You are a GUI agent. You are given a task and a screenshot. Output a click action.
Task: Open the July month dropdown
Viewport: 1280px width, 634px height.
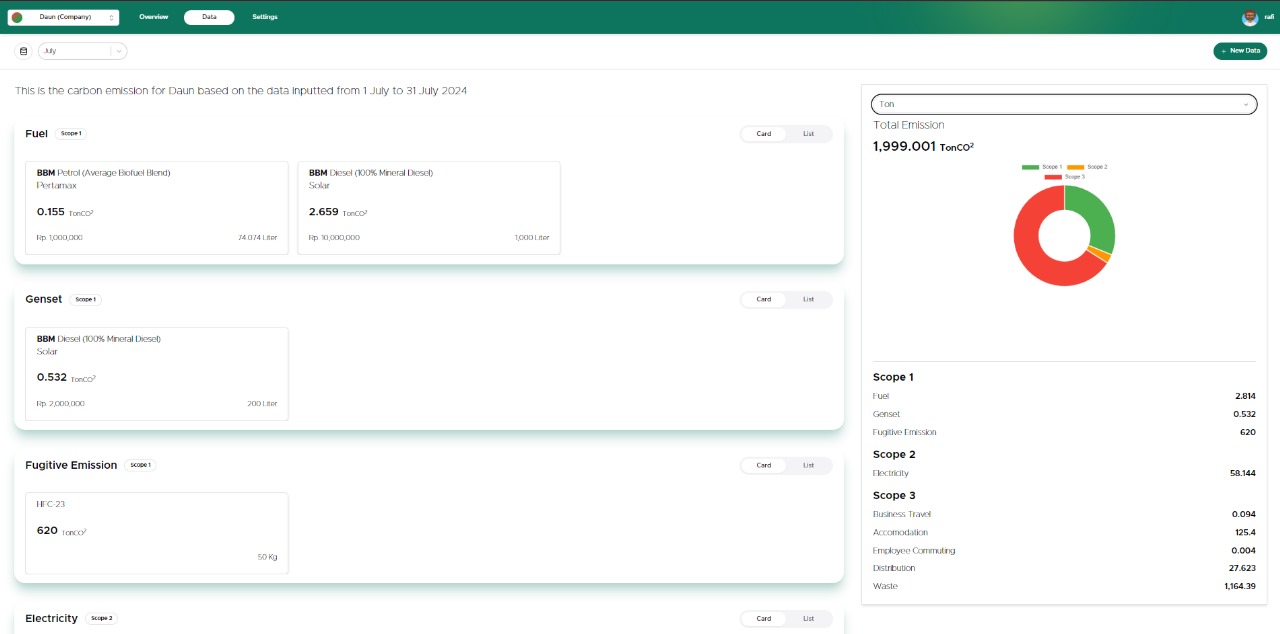point(83,51)
